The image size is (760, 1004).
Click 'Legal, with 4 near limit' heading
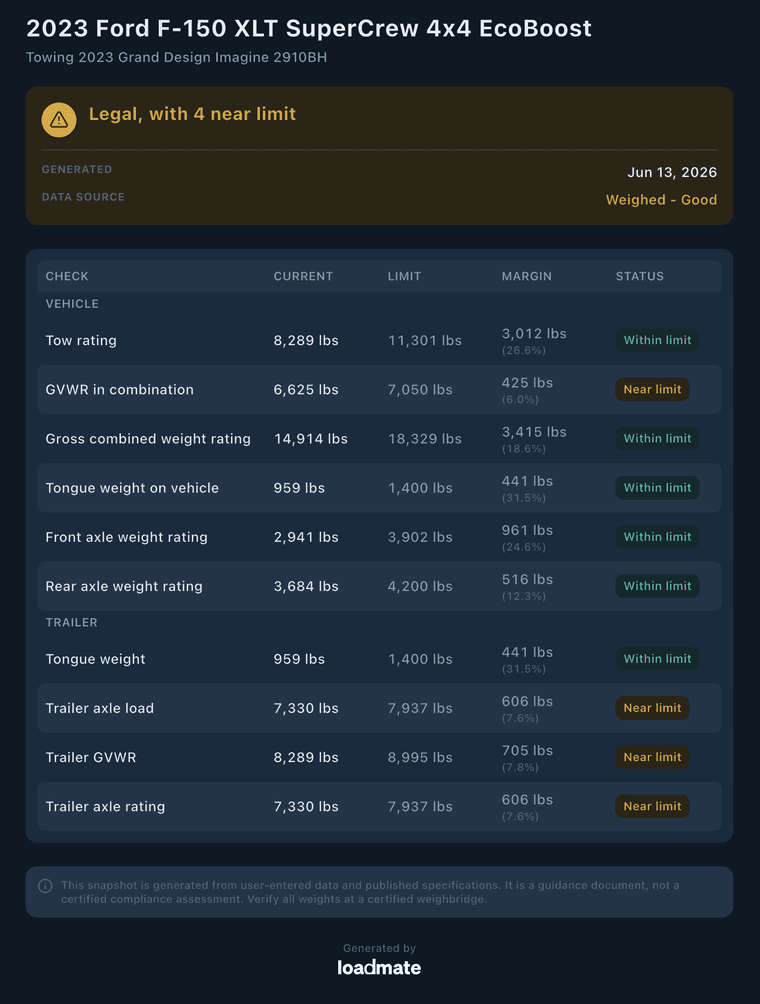(192, 114)
